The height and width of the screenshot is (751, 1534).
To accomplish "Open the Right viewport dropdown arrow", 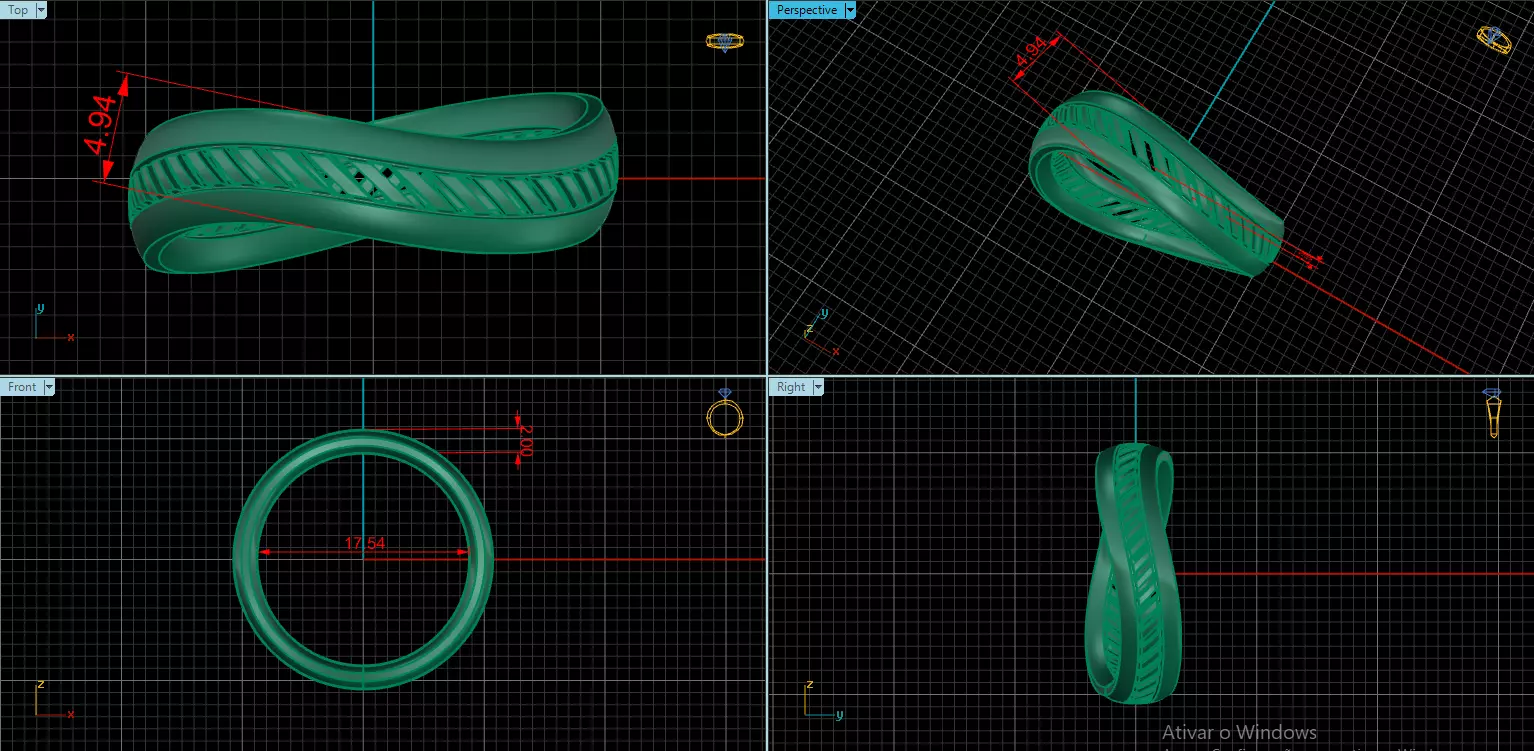I will pyautogui.click(x=818, y=387).
